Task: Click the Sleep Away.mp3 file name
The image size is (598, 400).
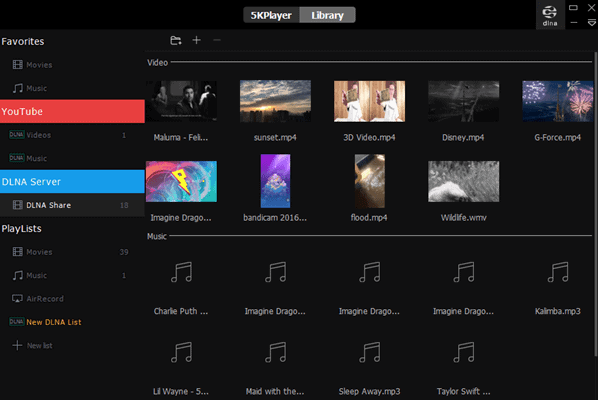Action: click(x=370, y=392)
